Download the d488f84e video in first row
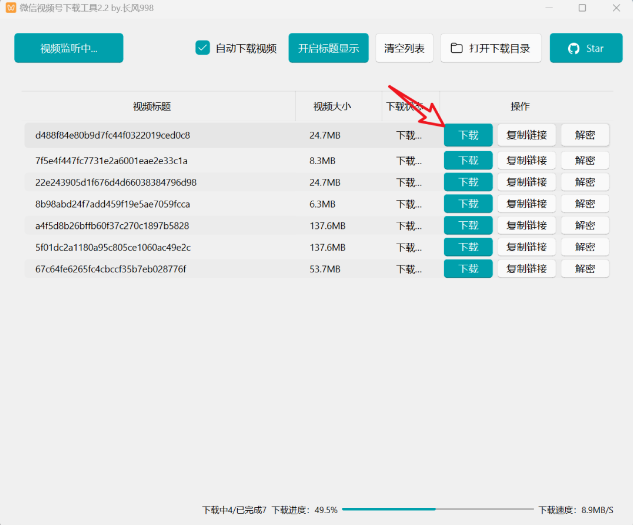The height and width of the screenshot is (525, 633). coord(468,135)
